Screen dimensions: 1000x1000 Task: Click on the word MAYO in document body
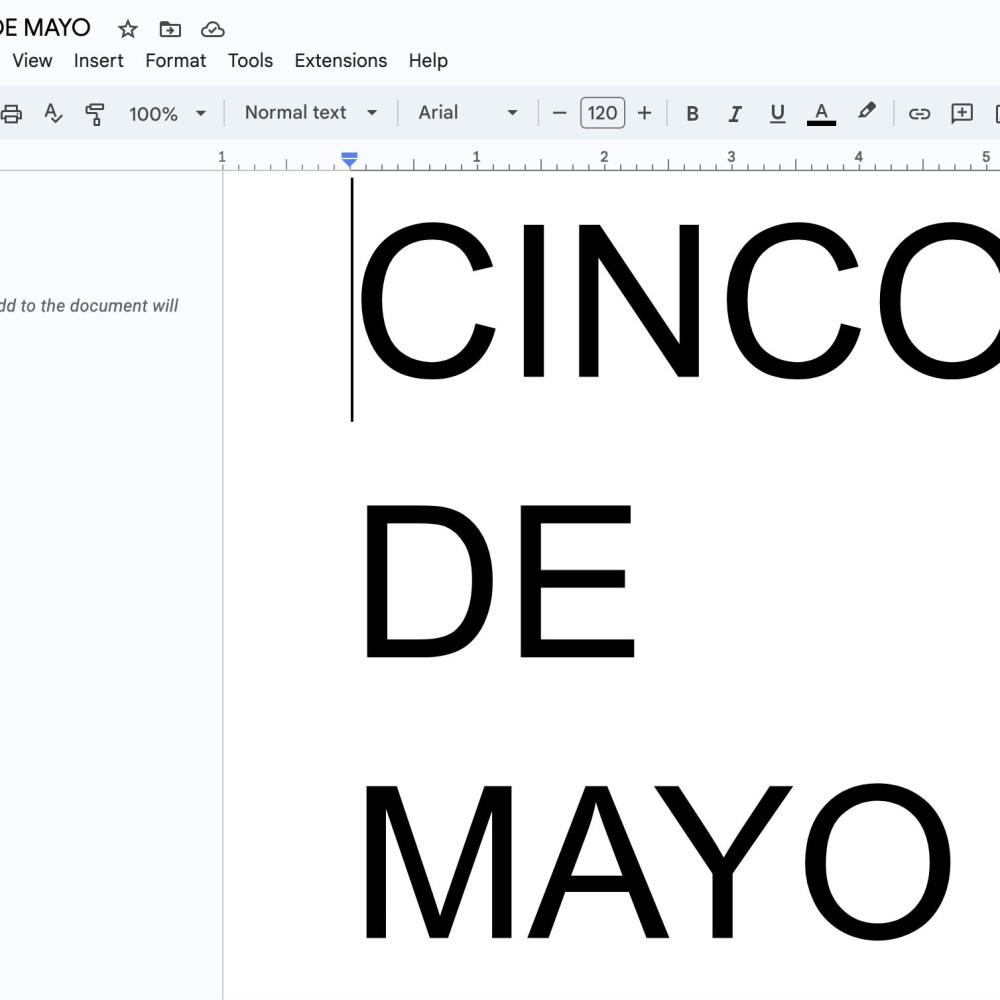point(658,862)
